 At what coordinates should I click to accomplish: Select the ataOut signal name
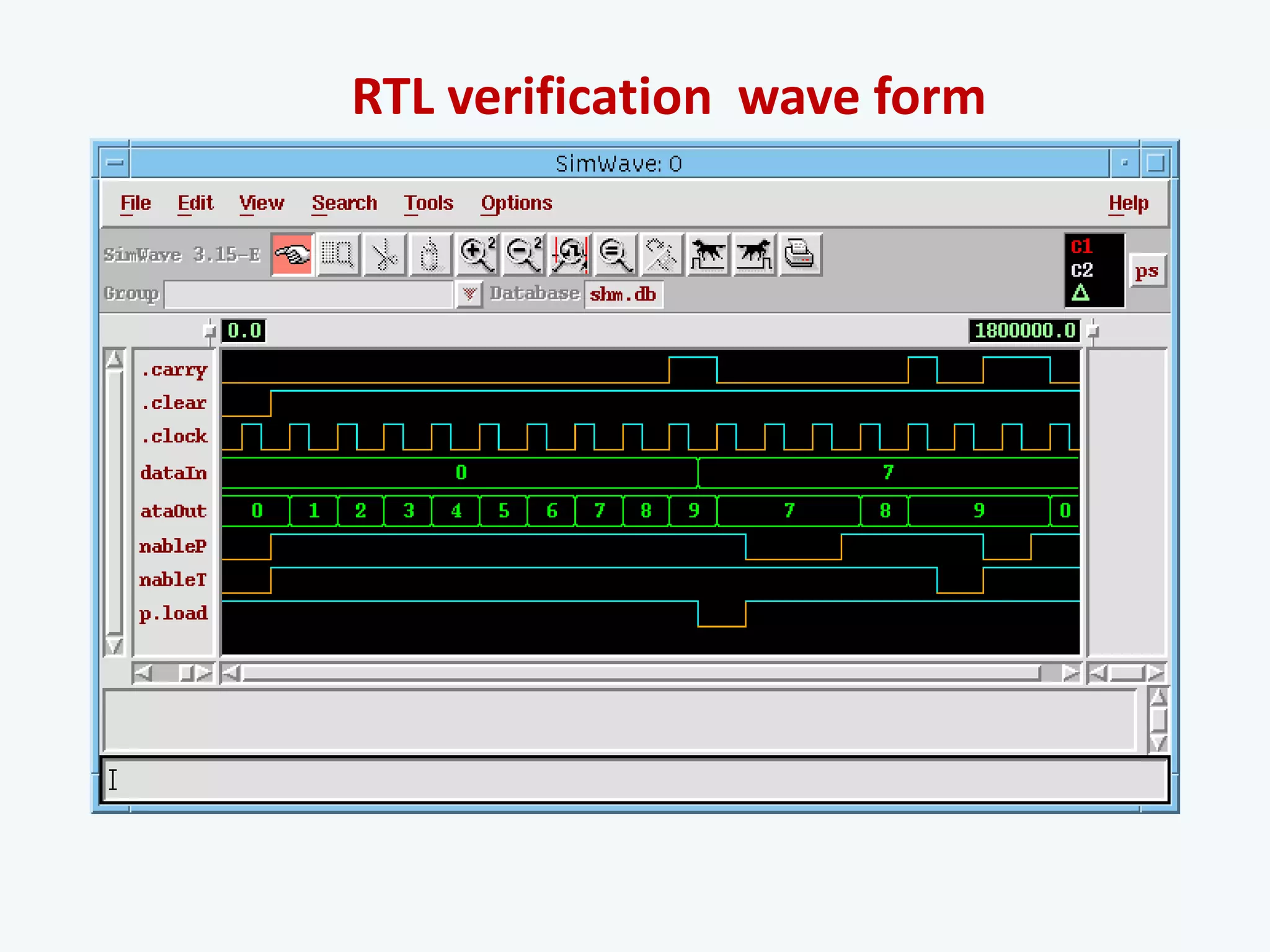click(174, 511)
